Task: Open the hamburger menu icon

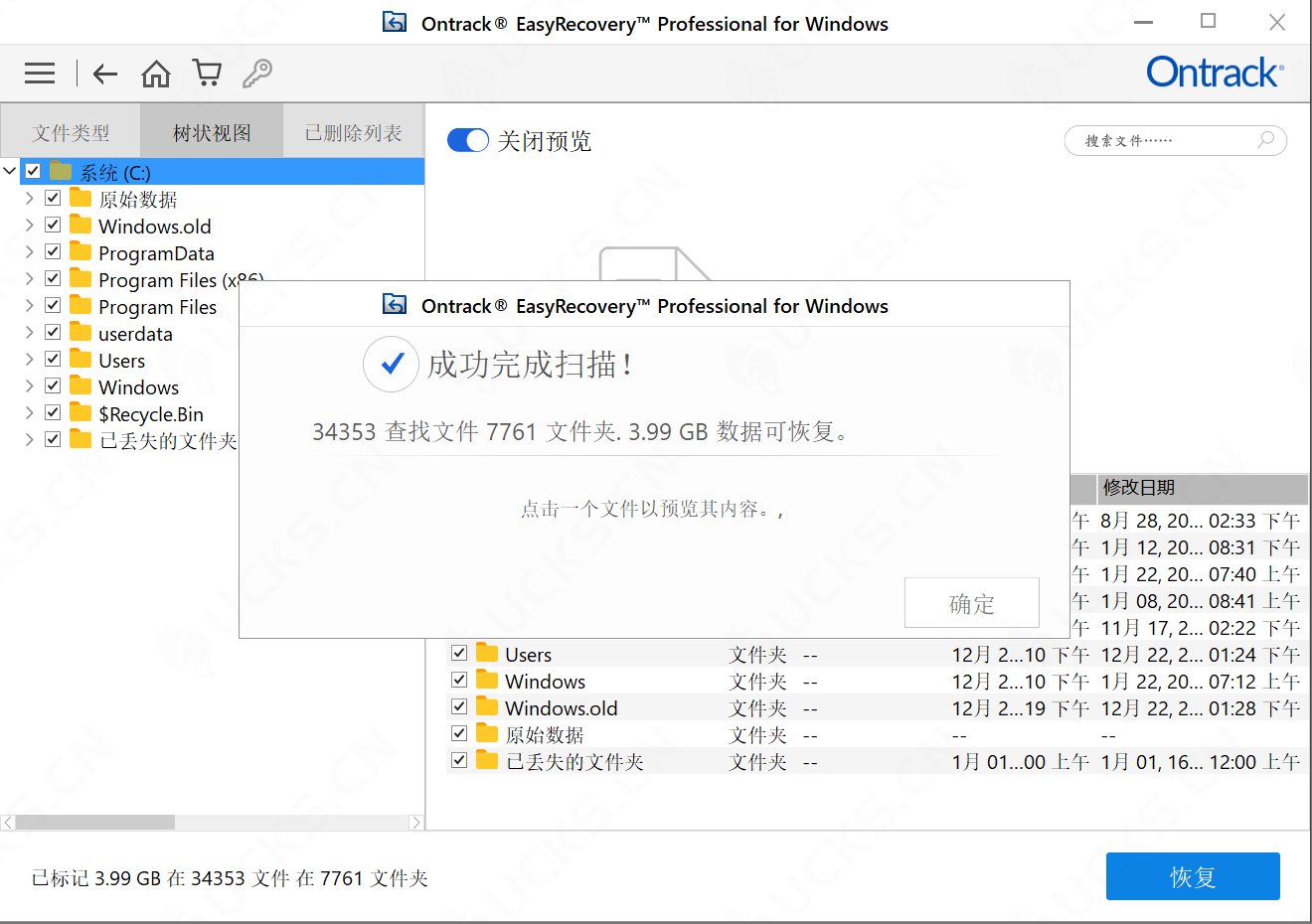Action: click(x=40, y=73)
